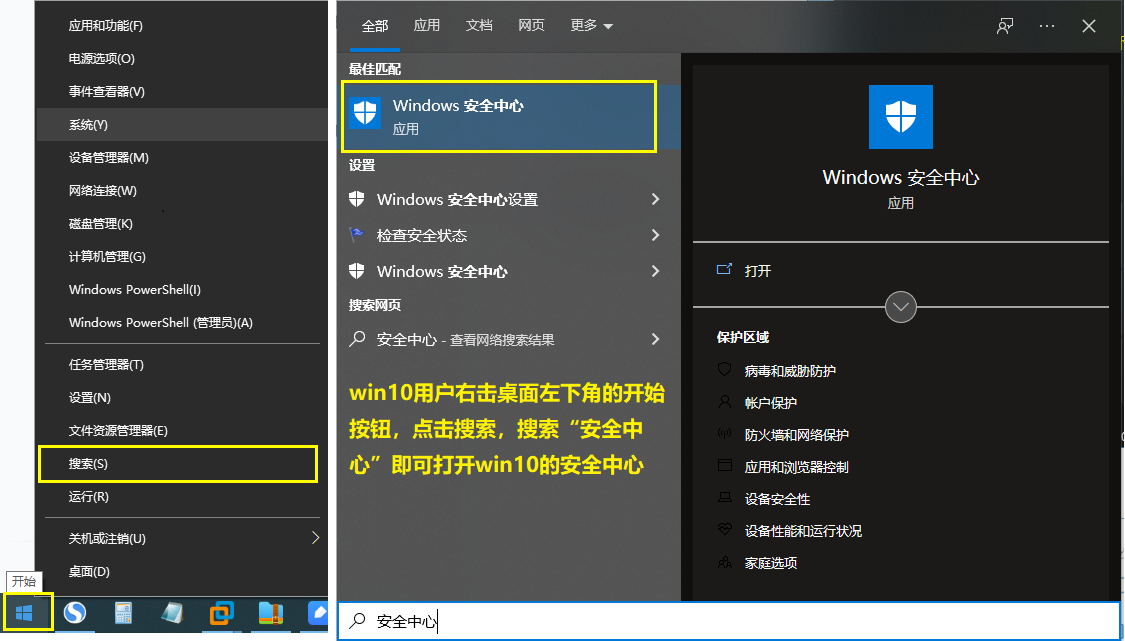Click the flag icon next to 检查安全状态
1125x641 pixels.
pos(357,235)
